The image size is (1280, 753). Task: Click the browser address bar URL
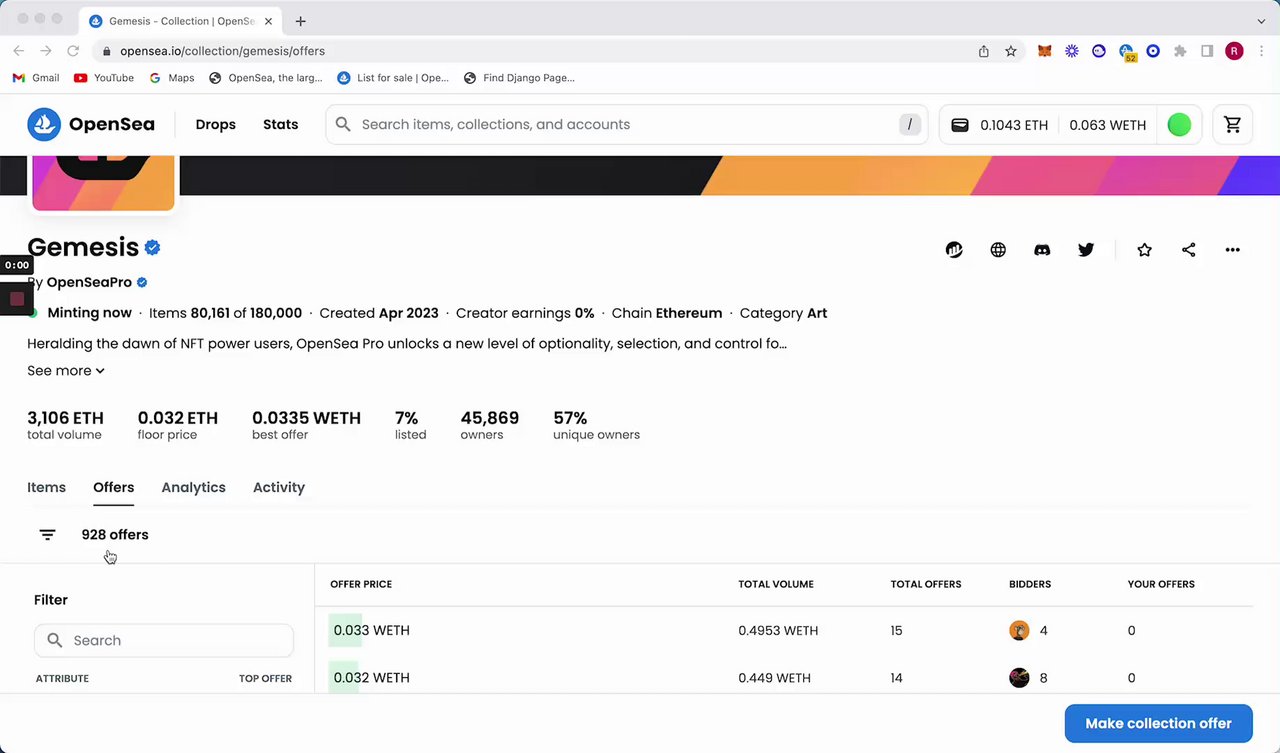coord(222,51)
